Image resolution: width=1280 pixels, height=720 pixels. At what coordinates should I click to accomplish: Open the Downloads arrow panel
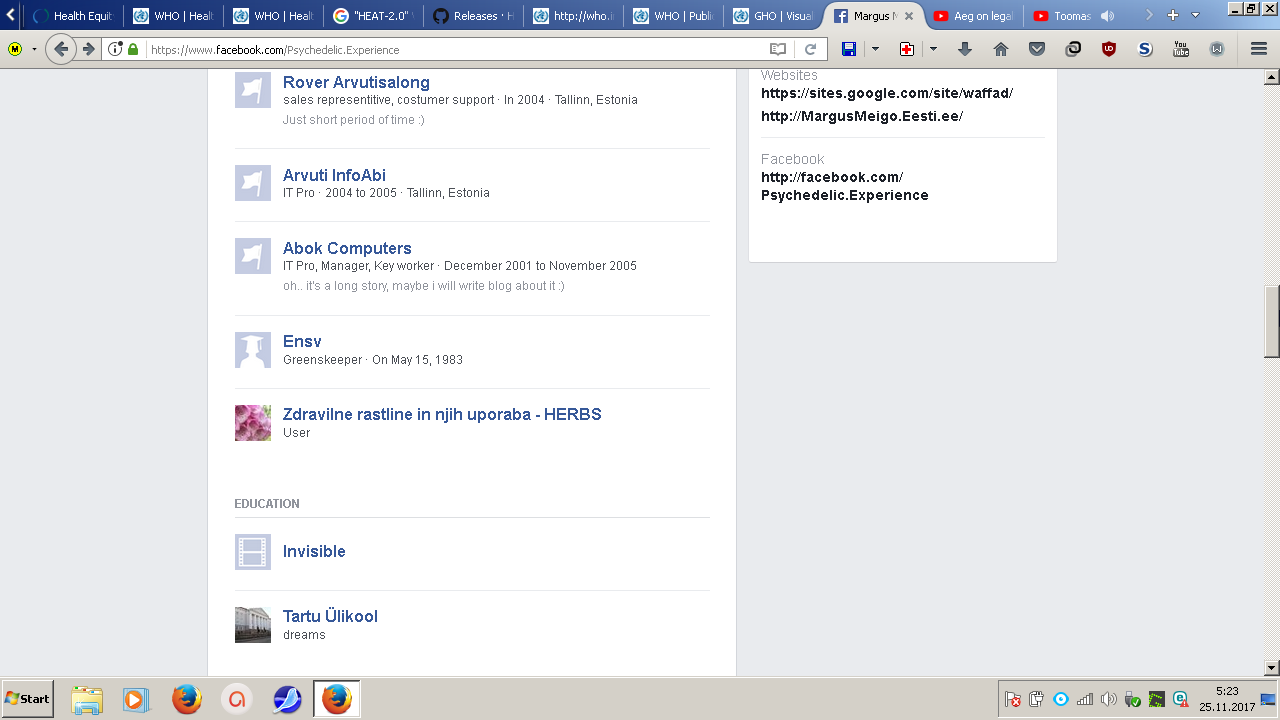[965, 49]
